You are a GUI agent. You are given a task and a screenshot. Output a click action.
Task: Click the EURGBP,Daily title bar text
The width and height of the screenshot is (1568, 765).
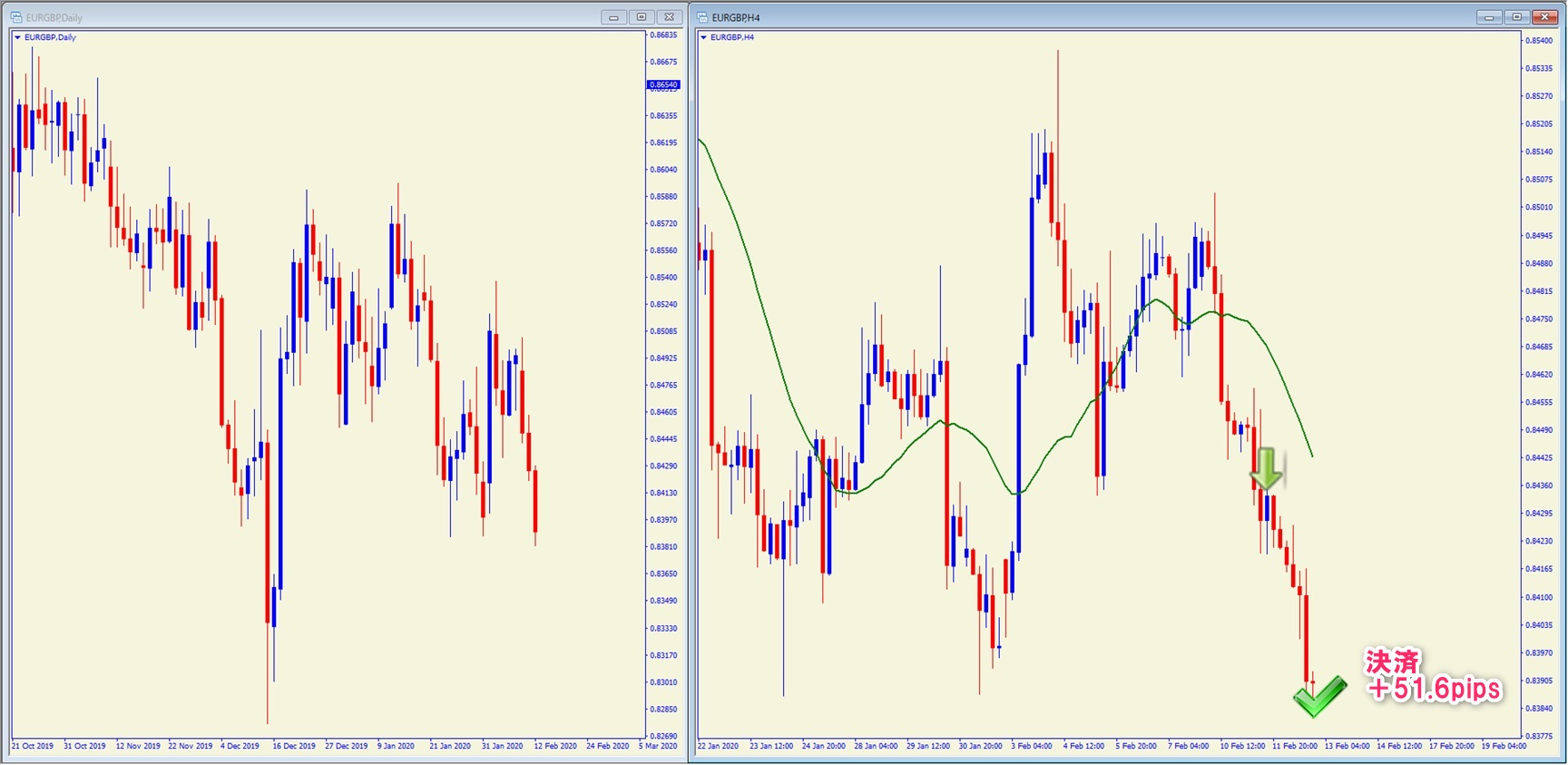(54, 17)
